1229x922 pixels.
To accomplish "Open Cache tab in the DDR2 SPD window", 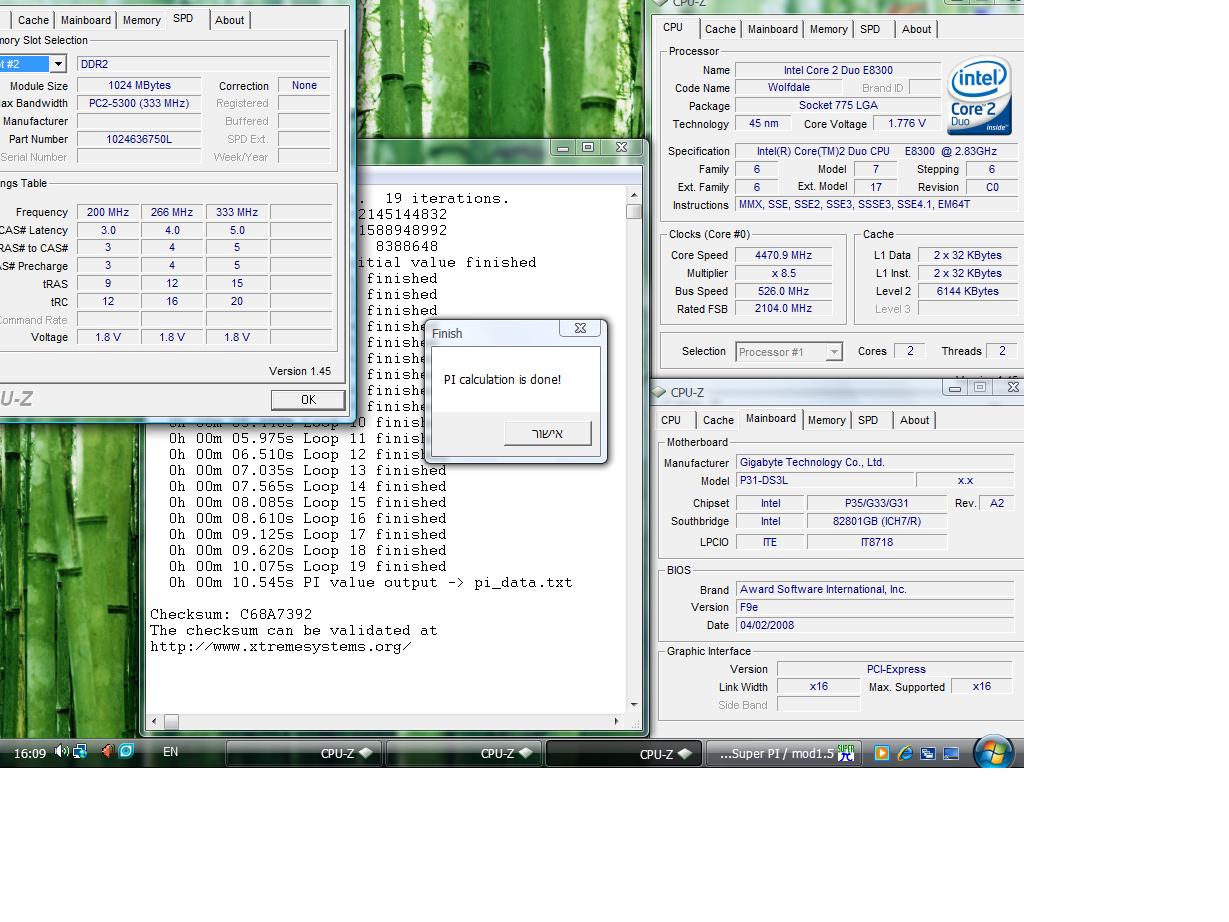I will click(x=33, y=20).
